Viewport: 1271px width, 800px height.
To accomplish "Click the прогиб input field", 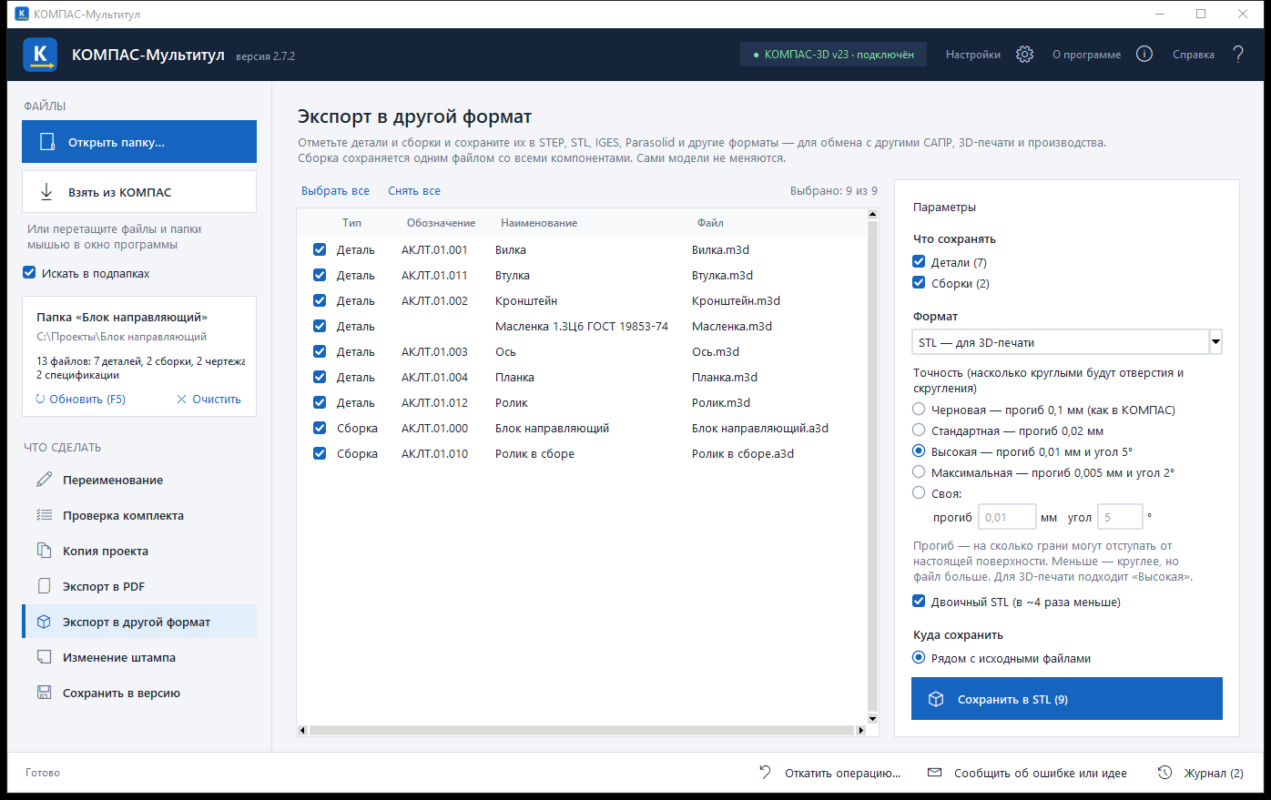I will click(1007, 517).
